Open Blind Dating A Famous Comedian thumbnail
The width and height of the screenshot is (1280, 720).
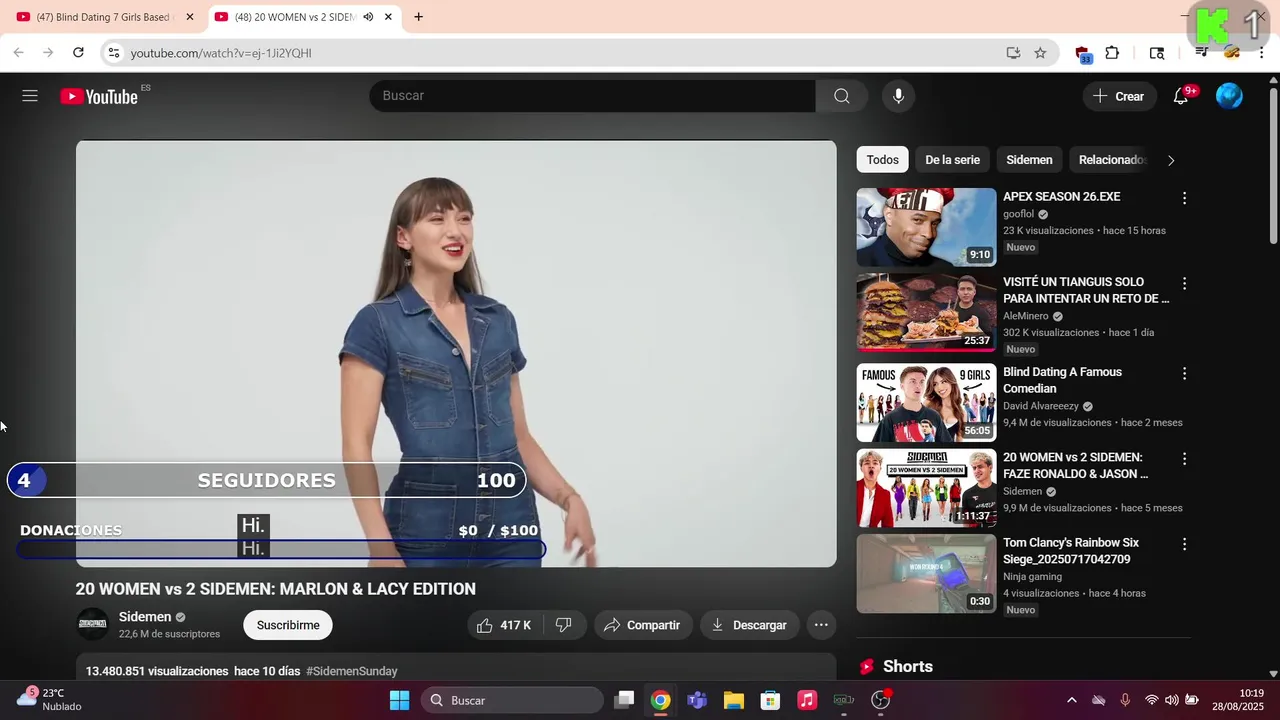click(x=926, y=403)
